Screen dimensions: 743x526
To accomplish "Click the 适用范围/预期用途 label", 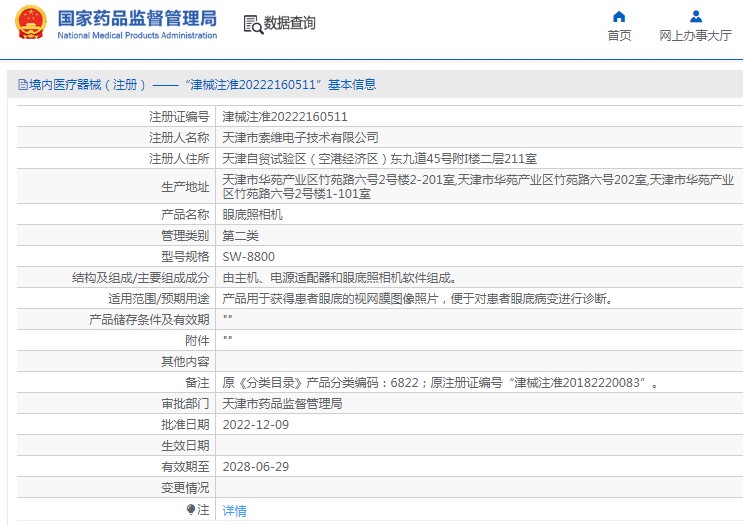I will click(159, 299).
